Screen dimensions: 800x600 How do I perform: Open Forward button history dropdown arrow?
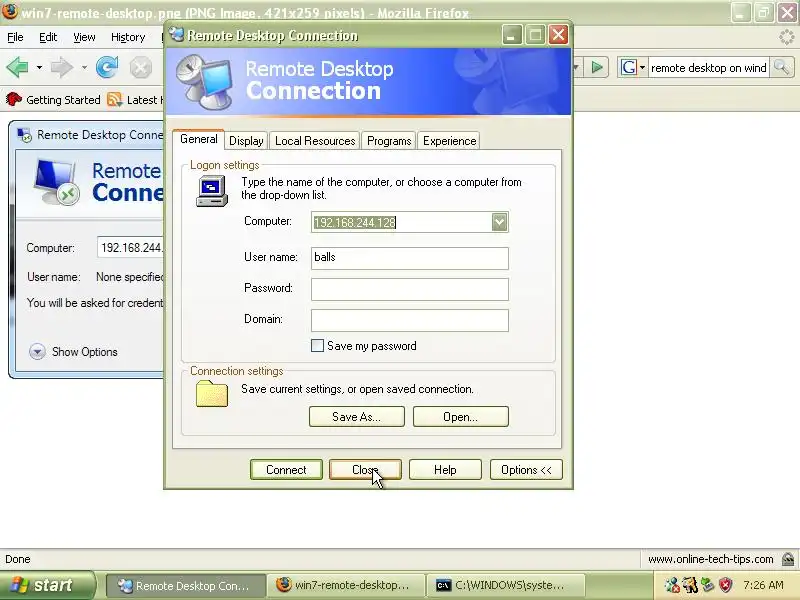tap(84, 67)
